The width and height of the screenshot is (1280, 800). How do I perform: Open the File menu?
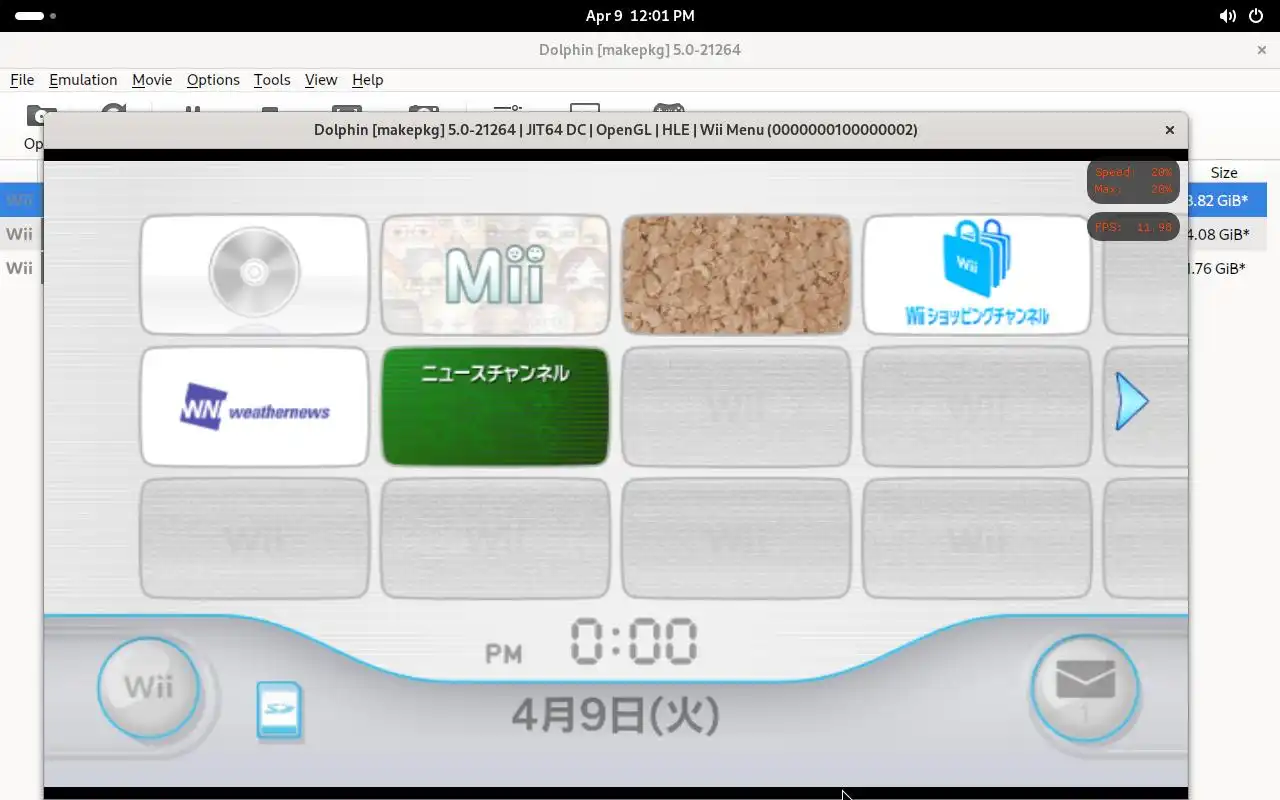(22, 80)
